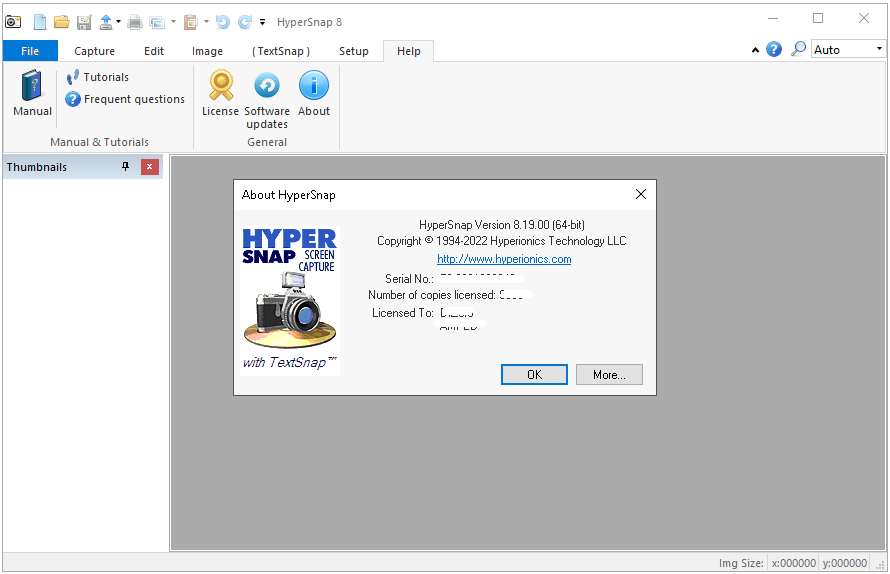The height and width of the screenshot is (574, 890).
Task: Switch to the Edit tab
Action: (154, 51)
